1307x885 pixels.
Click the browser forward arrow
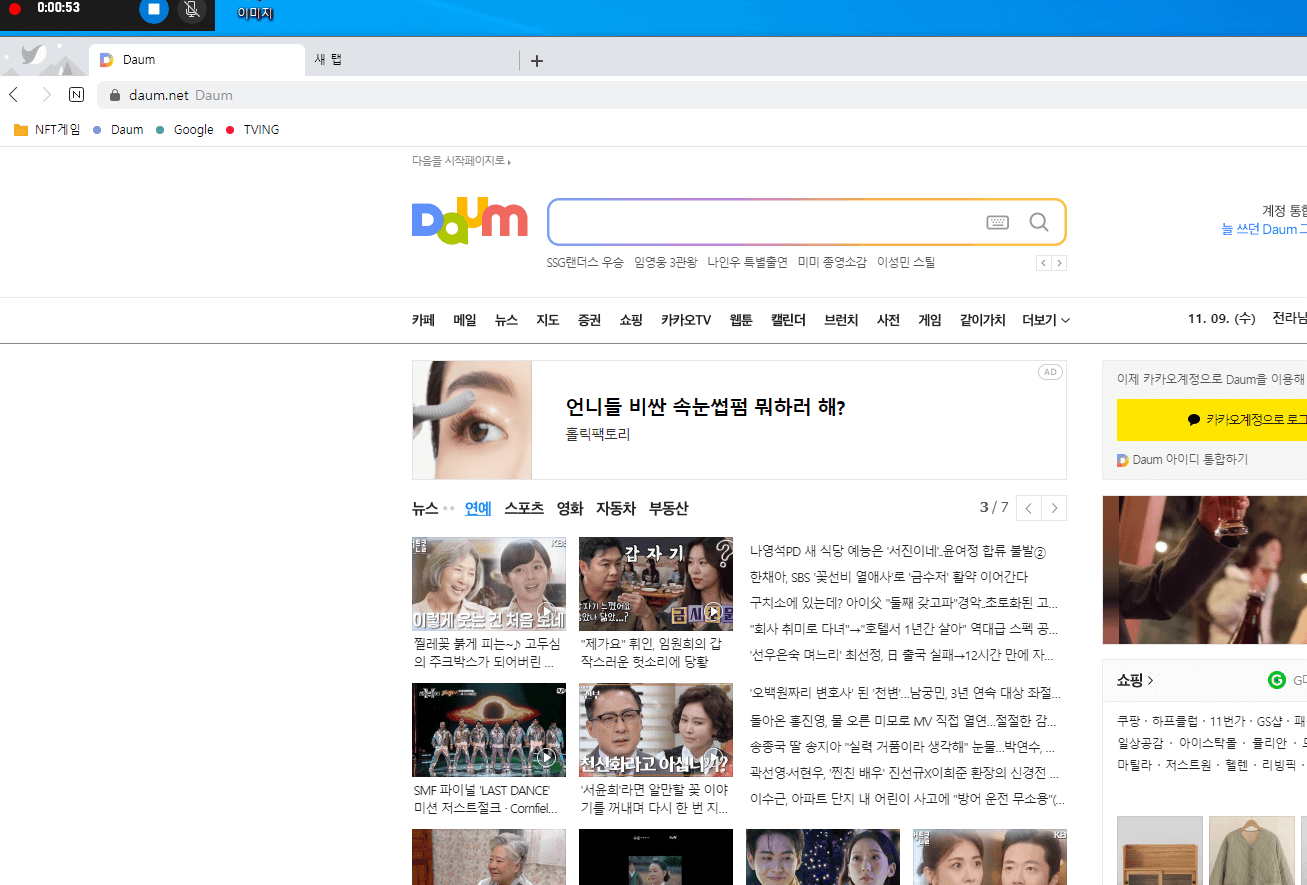(46, 95)
